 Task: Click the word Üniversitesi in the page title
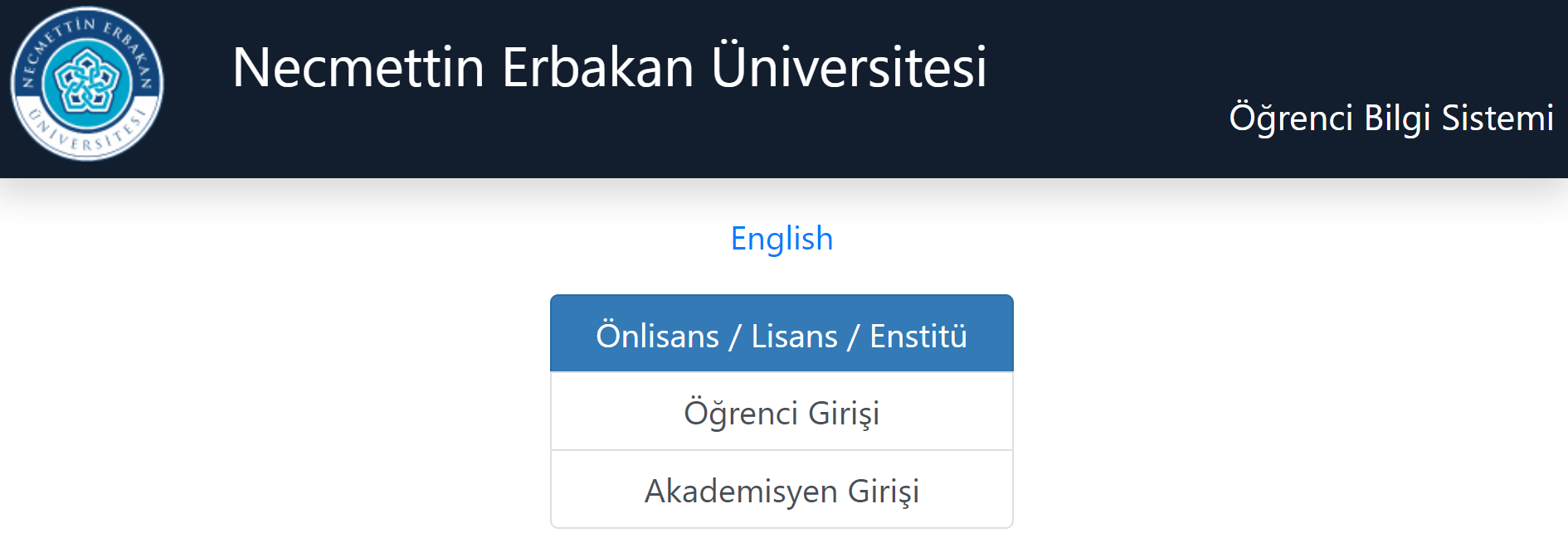849,67
